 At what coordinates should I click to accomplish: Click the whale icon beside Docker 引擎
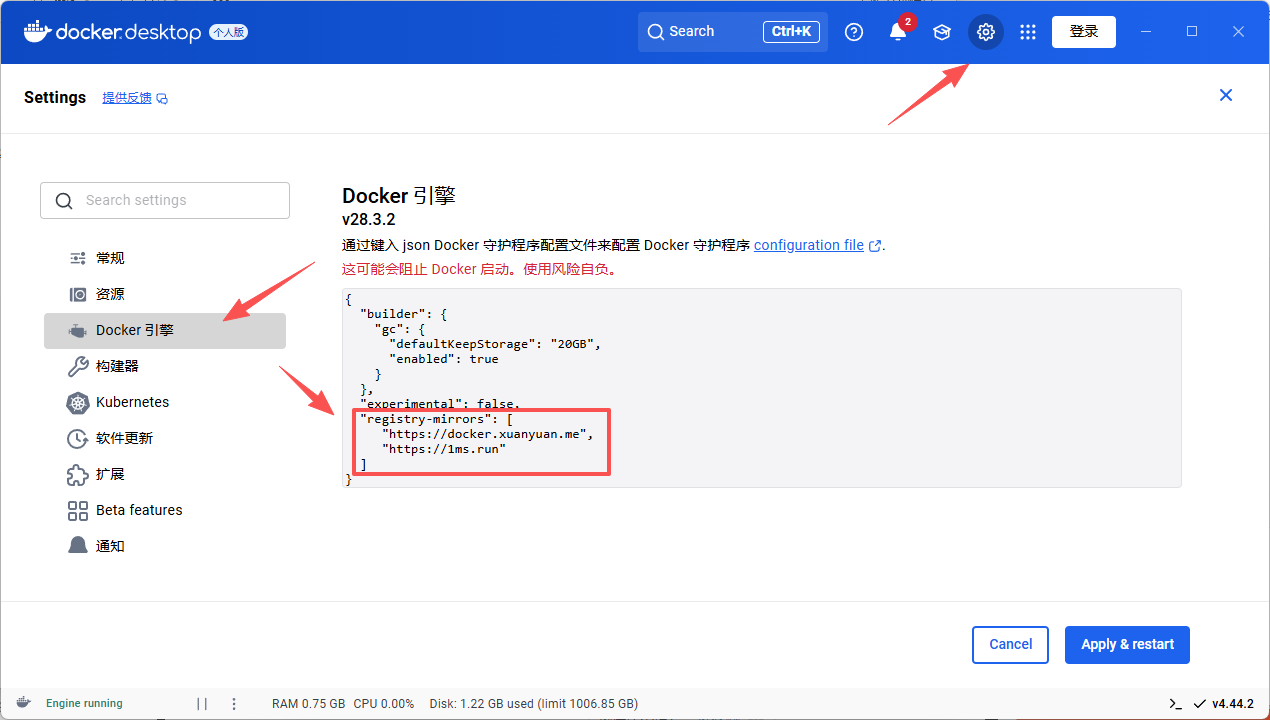tap(78, 331)
